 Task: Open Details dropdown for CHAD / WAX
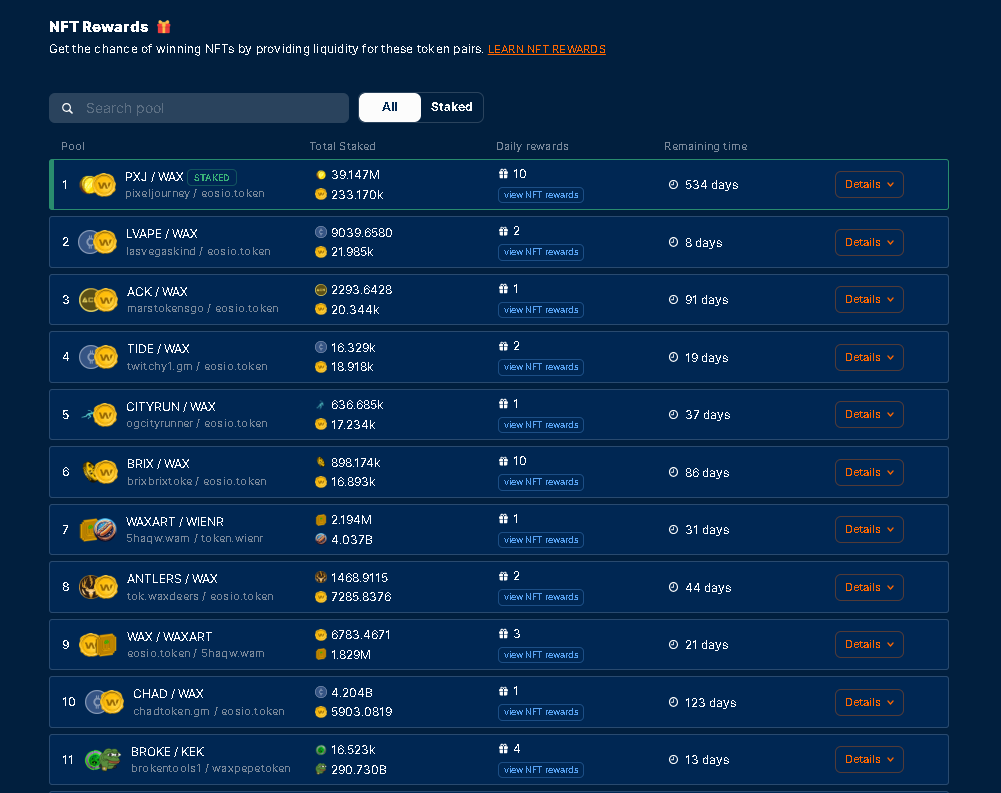(x=868, y=702)
